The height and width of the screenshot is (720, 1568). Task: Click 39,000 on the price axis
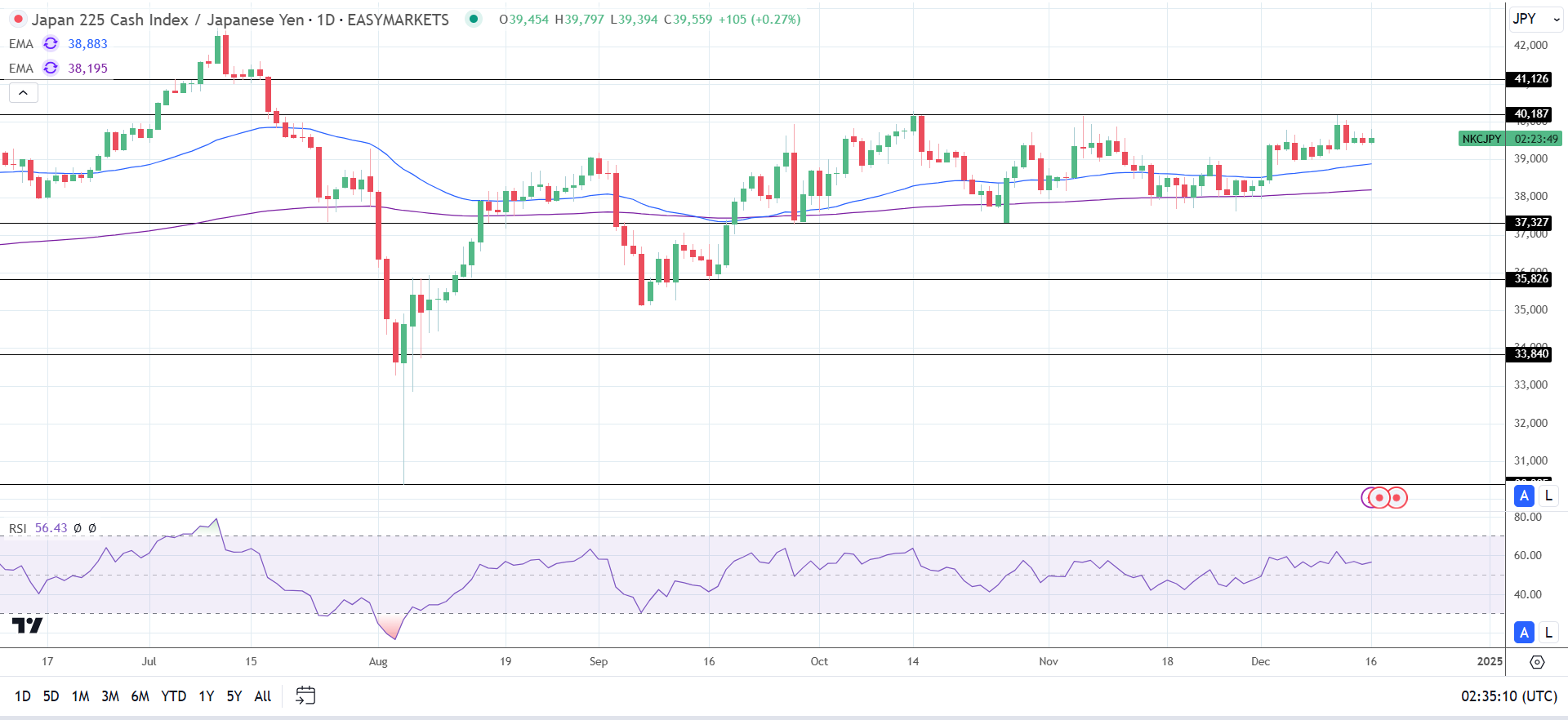tap(1530, 158)
